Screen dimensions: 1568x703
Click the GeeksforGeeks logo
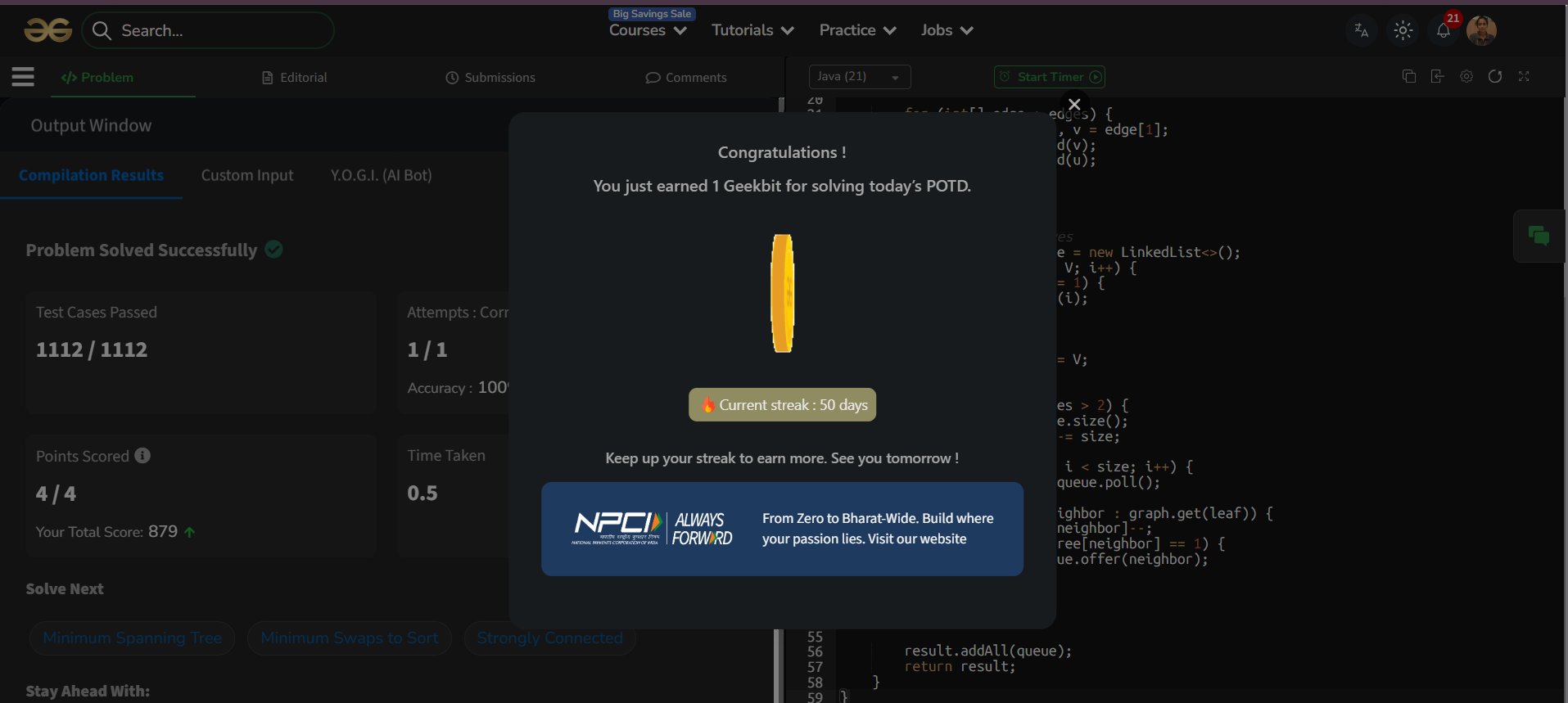[x=48, y=30]
